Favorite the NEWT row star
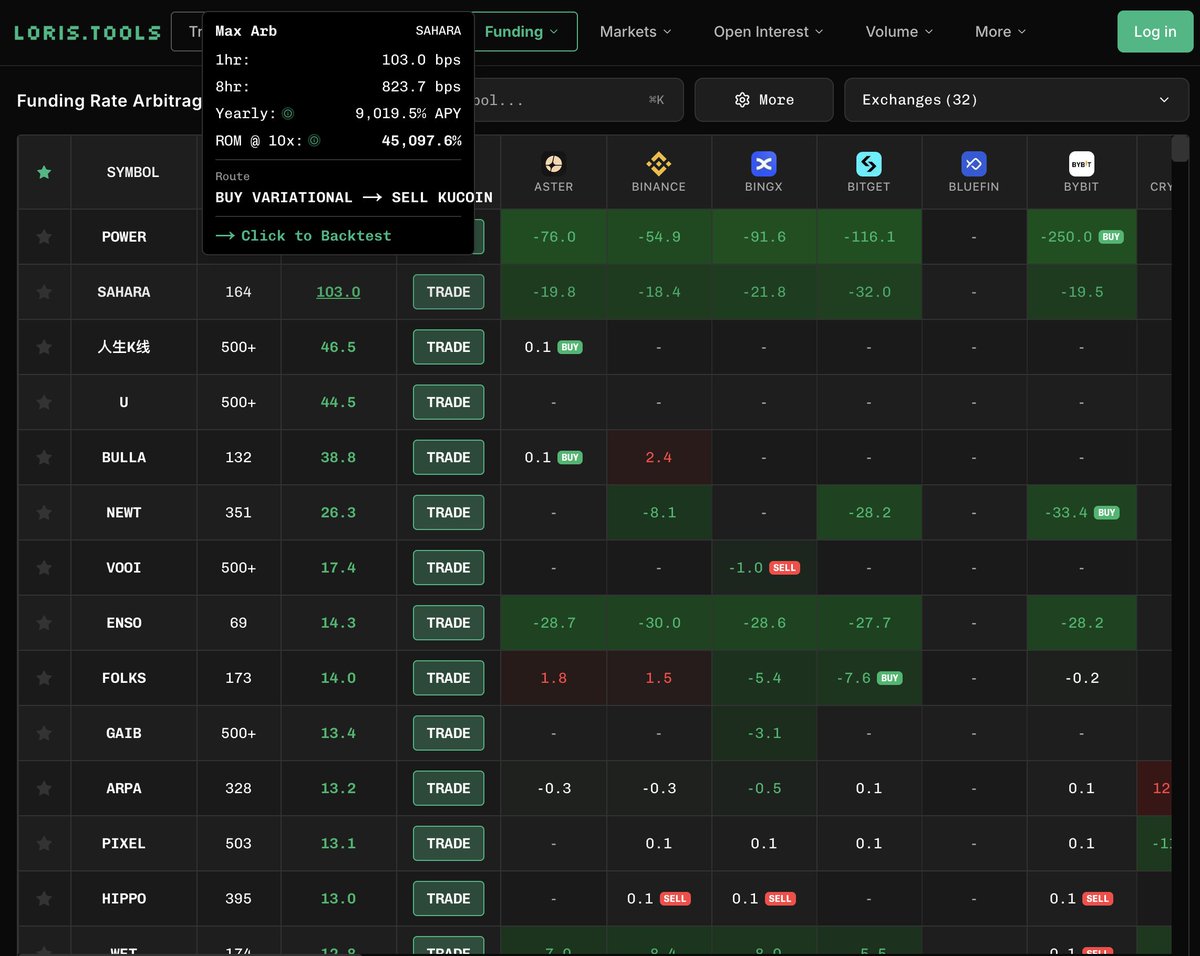Viewport: 1200px width, 956px height. pyautogui.click(x=44, y=512)
